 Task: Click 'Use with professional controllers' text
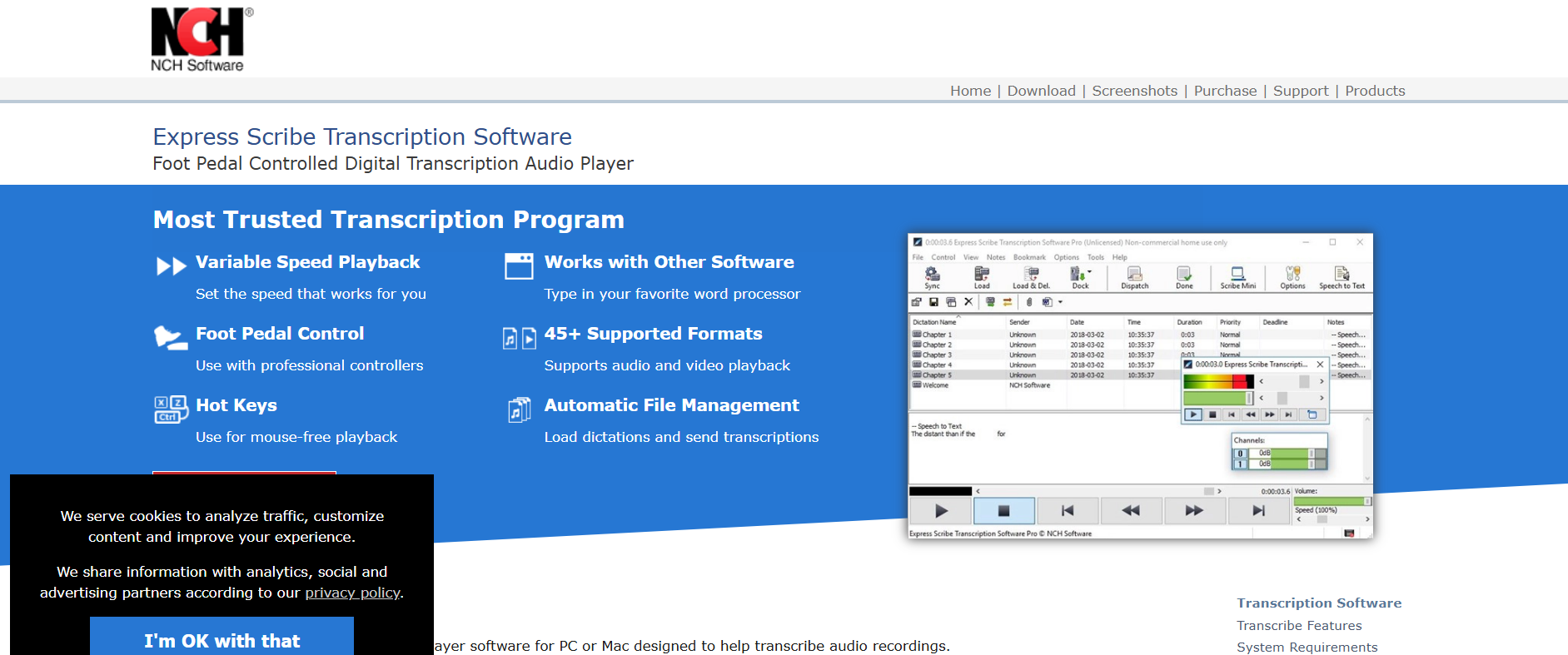tap(309, 365)
